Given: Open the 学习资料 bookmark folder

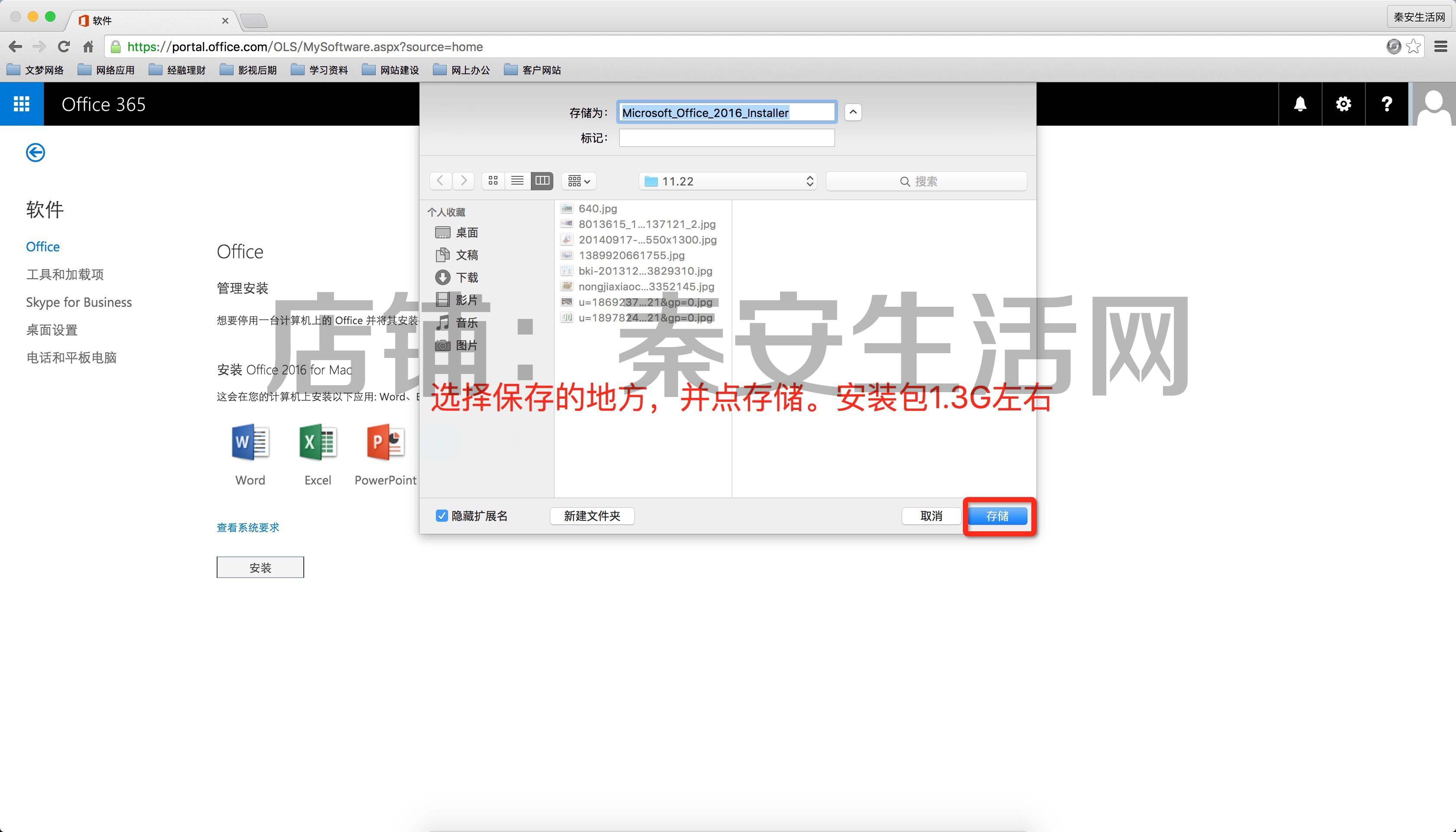Looking at the screenshot, I should tap(319, 70).
